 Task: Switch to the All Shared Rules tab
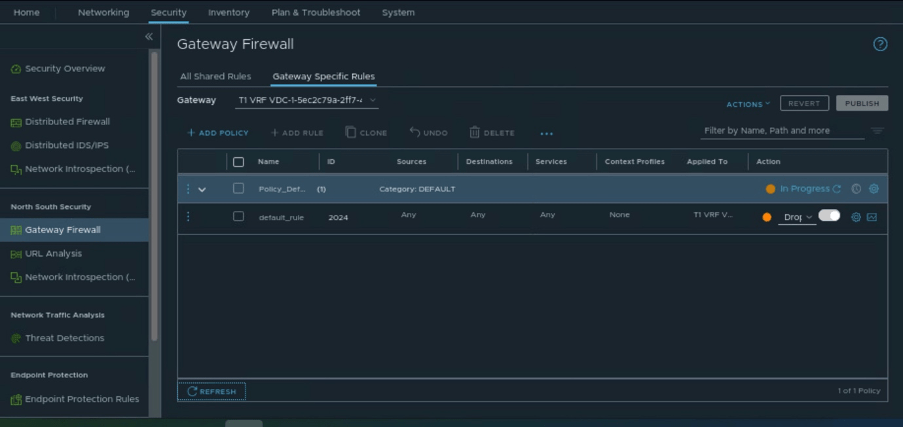[216, 76]
